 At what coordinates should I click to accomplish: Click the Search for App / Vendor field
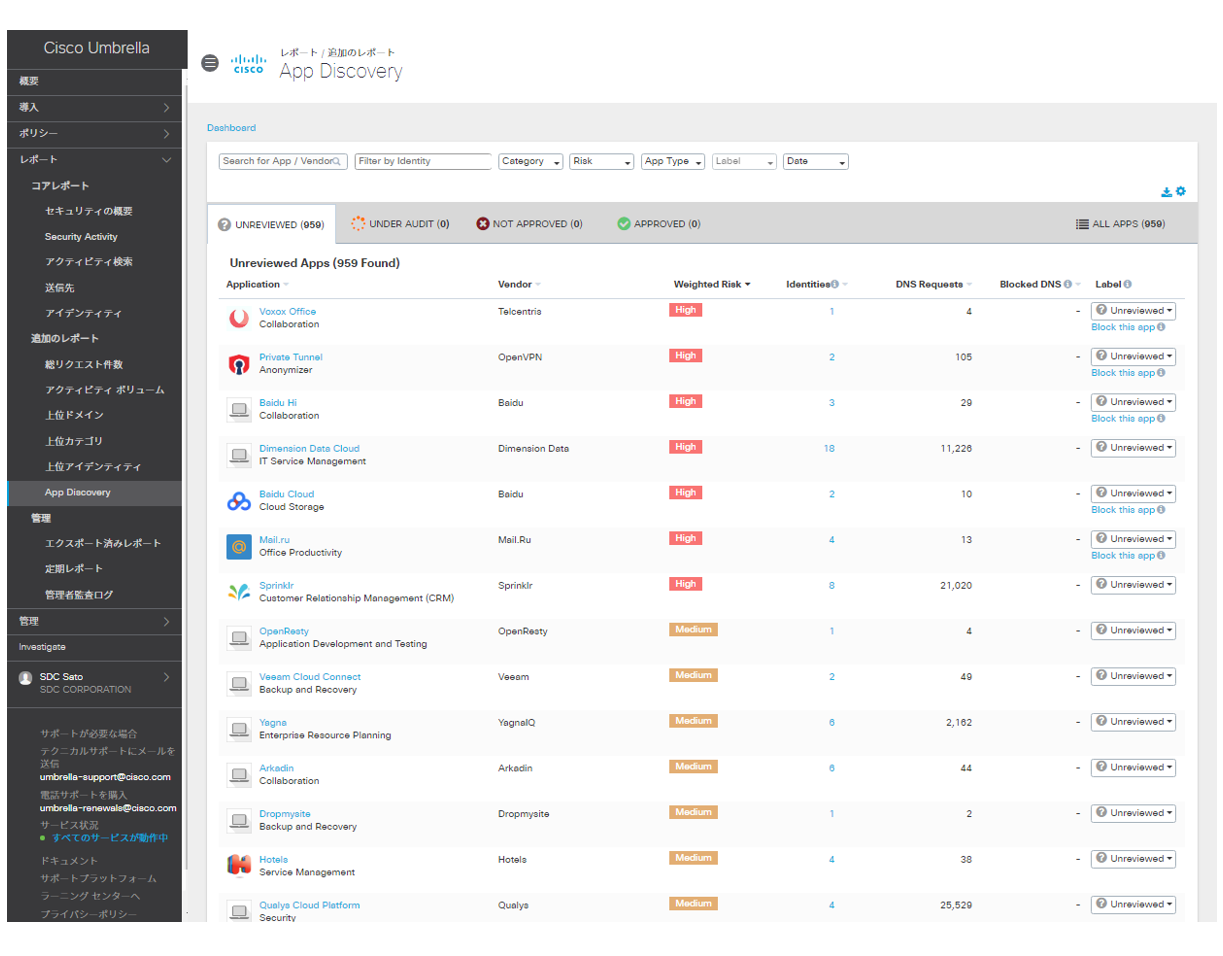pyautogui.click(x=283, y=161)
